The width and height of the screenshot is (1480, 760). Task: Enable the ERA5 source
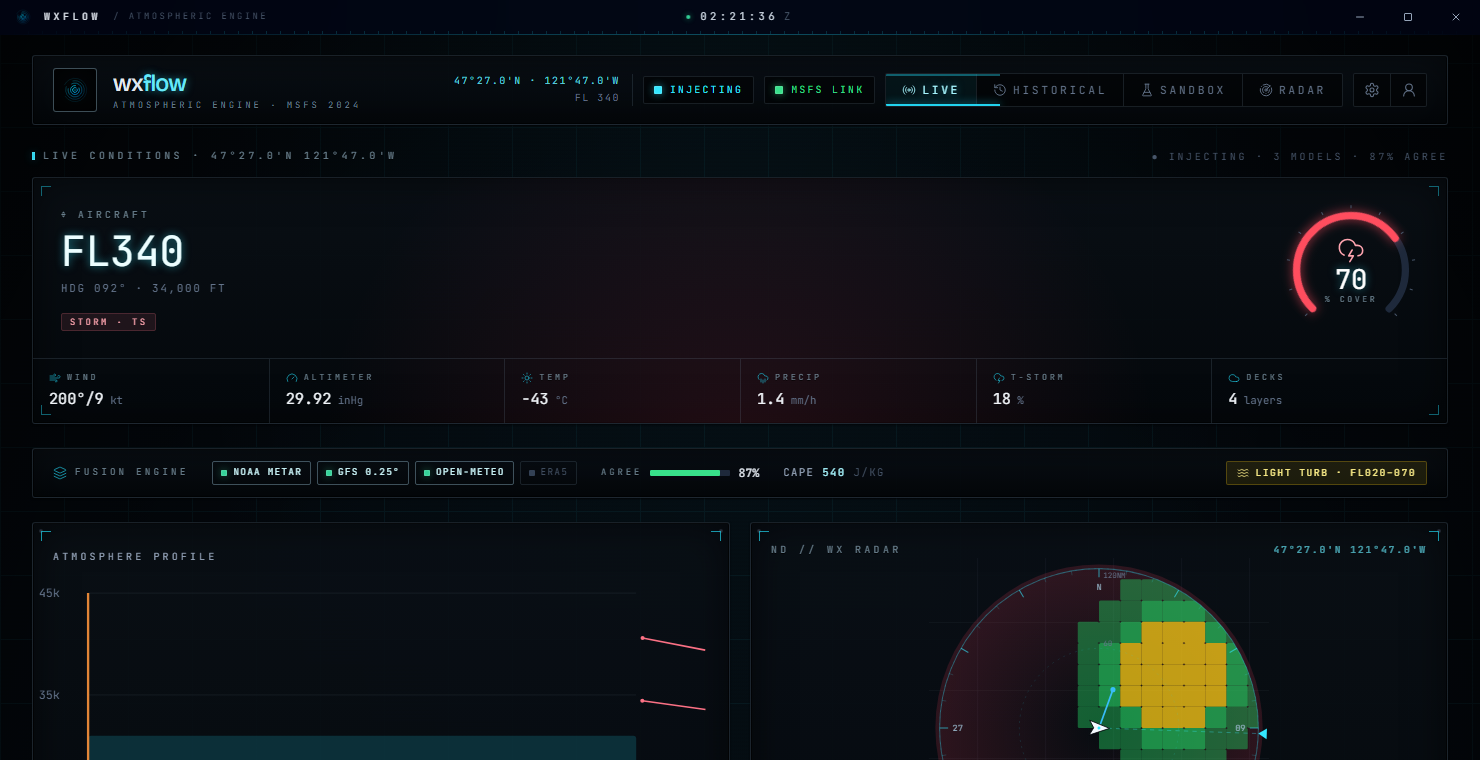click(548, 472)
